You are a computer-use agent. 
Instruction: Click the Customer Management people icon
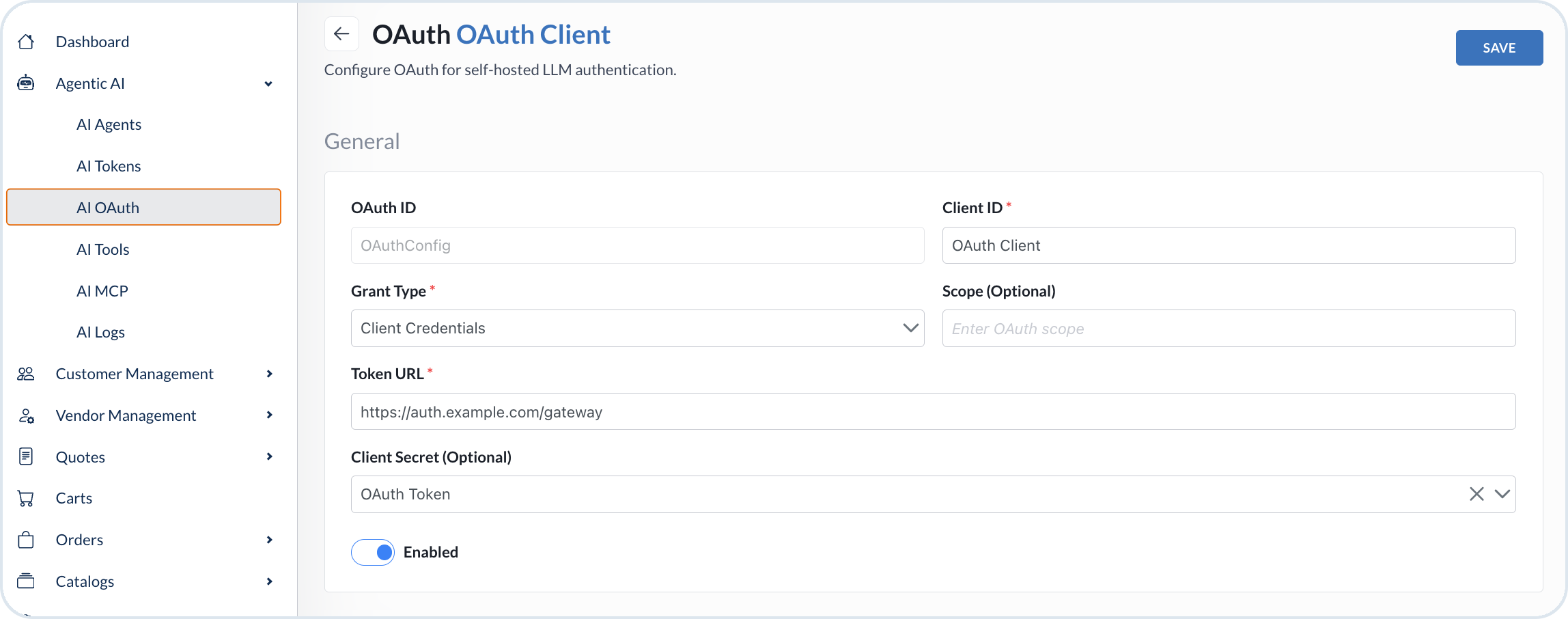point(26,374)
